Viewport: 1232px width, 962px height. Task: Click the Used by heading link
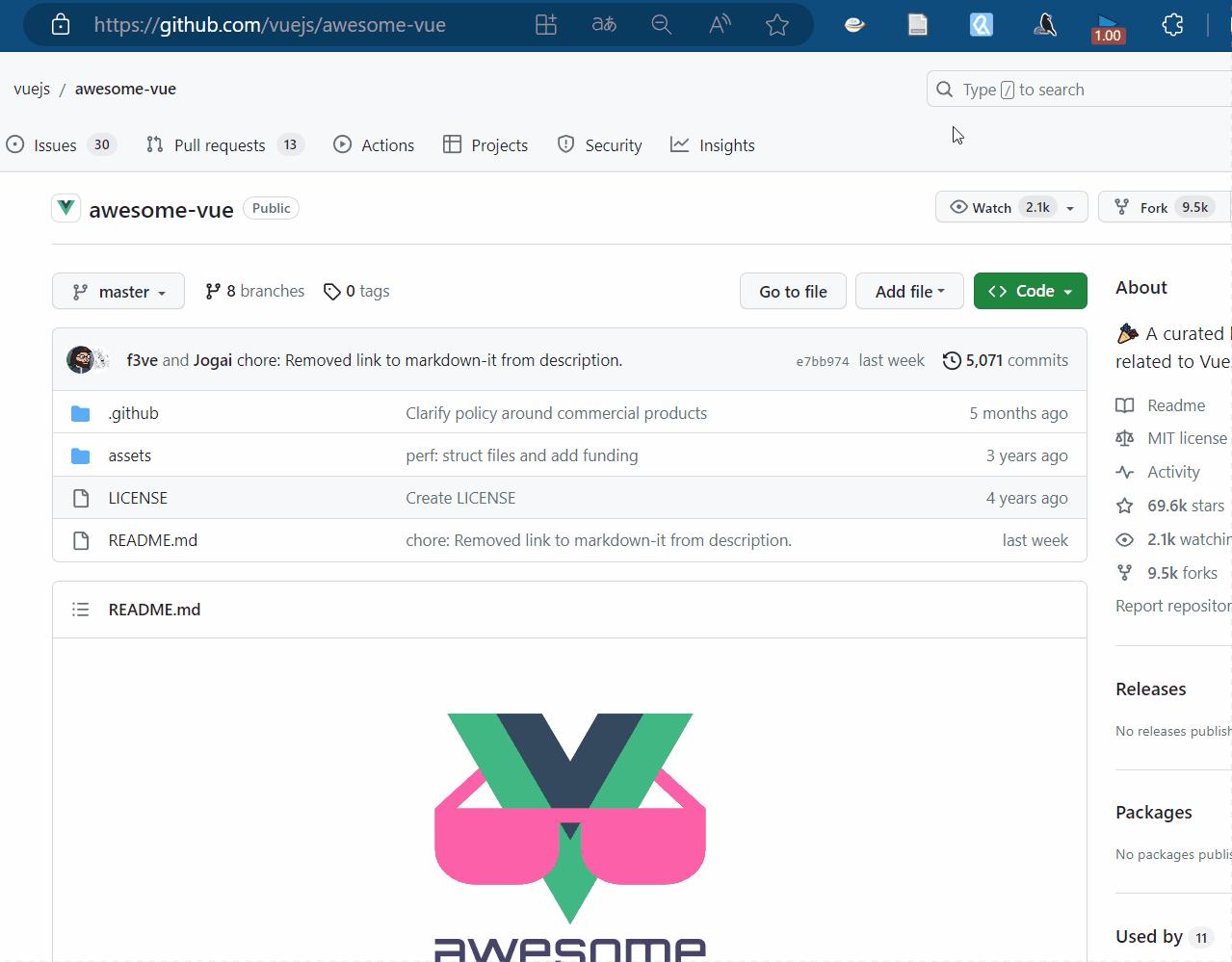tap(1164, 937)
